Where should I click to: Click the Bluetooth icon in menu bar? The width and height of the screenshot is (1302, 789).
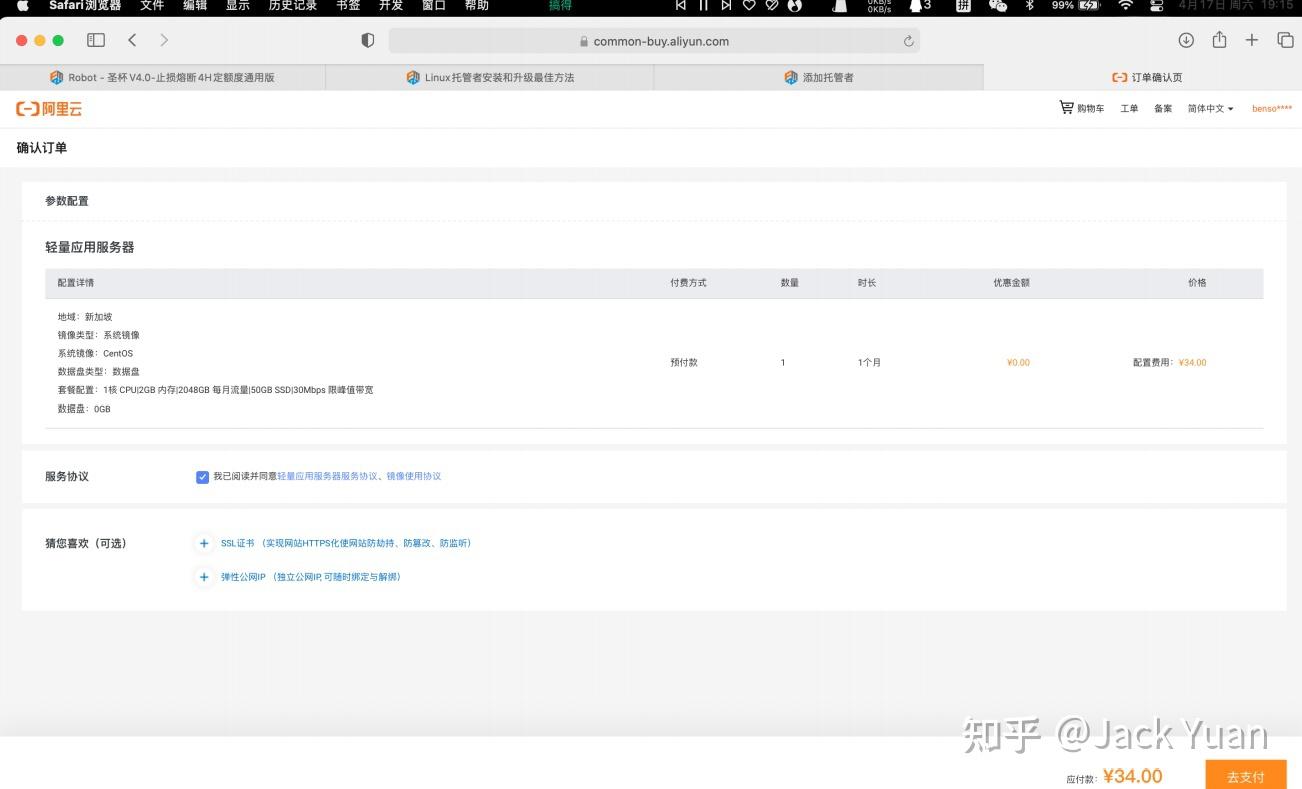pos(1030,5)
